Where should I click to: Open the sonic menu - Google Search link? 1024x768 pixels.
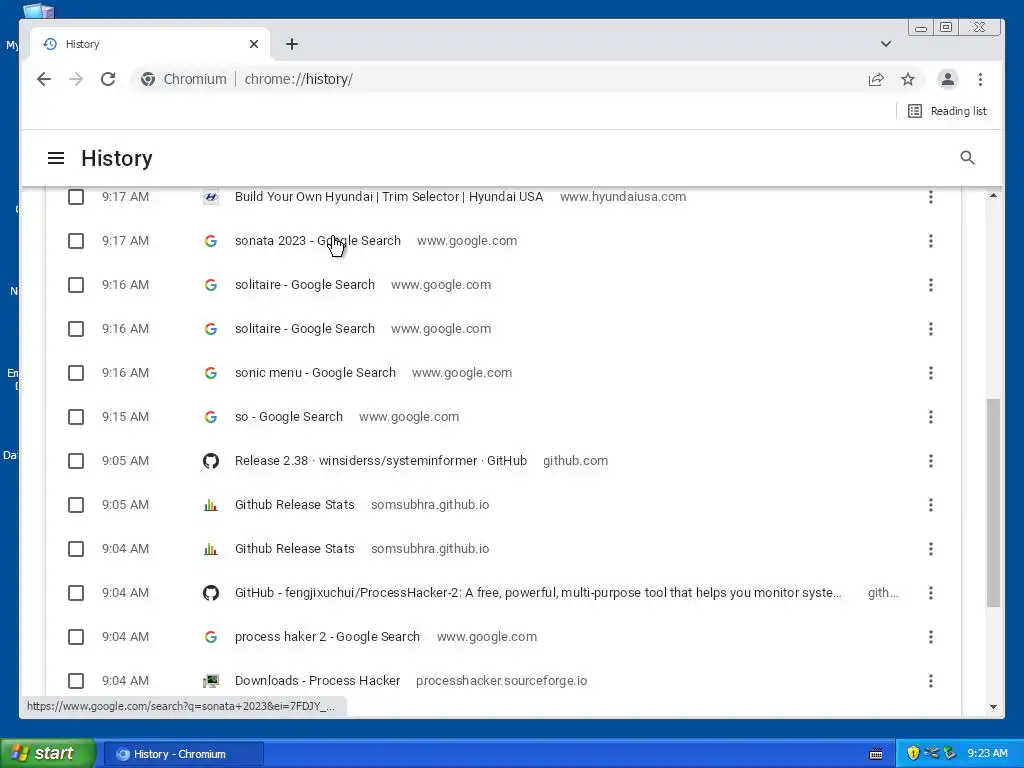click(x=315, y=373)
